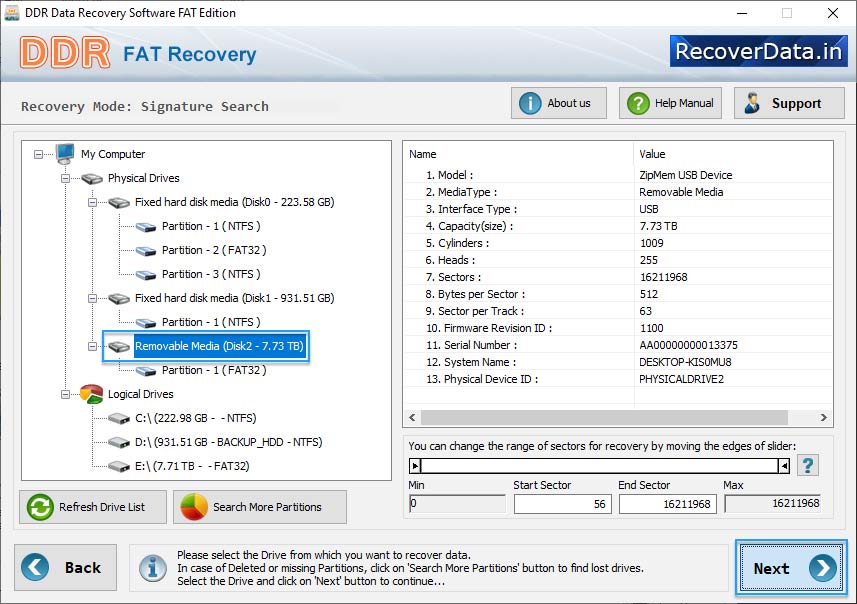857x604 pixels.
Task: Click the E:\ FAT32 drive icon
Action: (x=119, y=467)
